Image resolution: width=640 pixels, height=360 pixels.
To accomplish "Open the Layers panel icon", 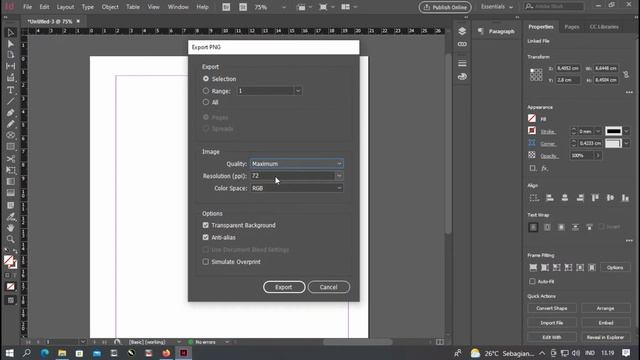I will pos(462,31).
